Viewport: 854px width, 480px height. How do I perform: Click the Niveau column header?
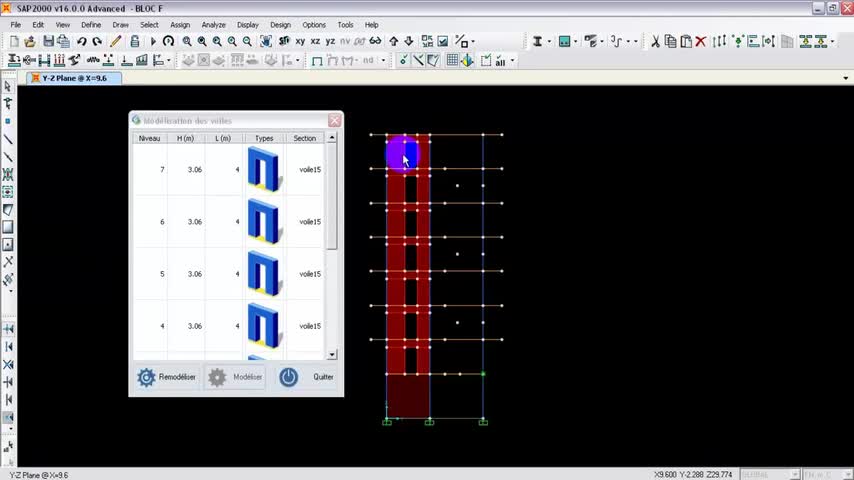[x=149, y=138]
